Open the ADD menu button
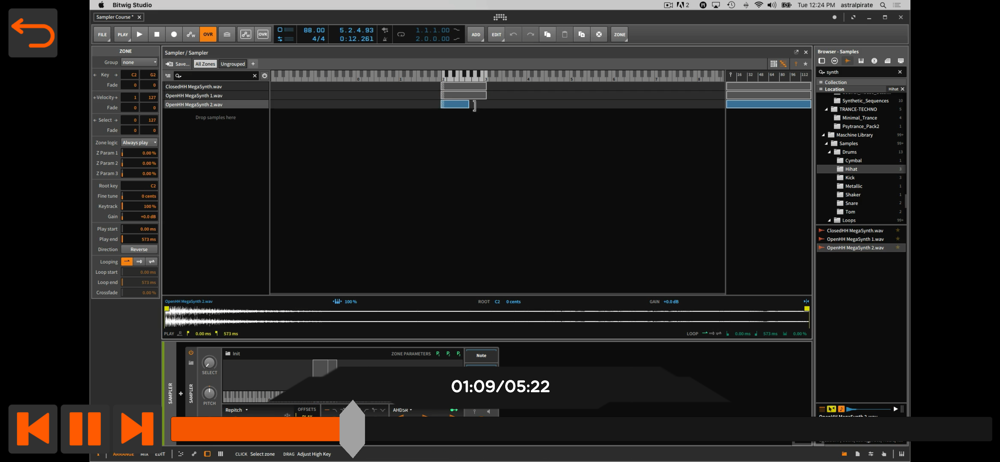The image size is (1000, 462). click(476, 34)
